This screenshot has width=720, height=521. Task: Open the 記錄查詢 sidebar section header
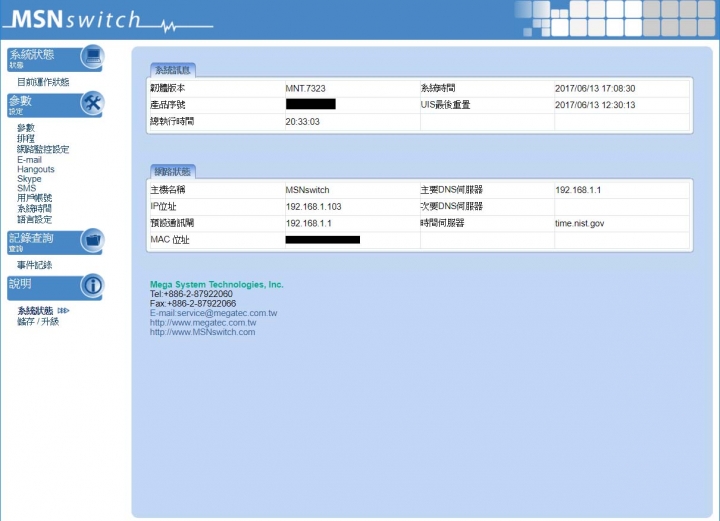[x=54, y=242]
